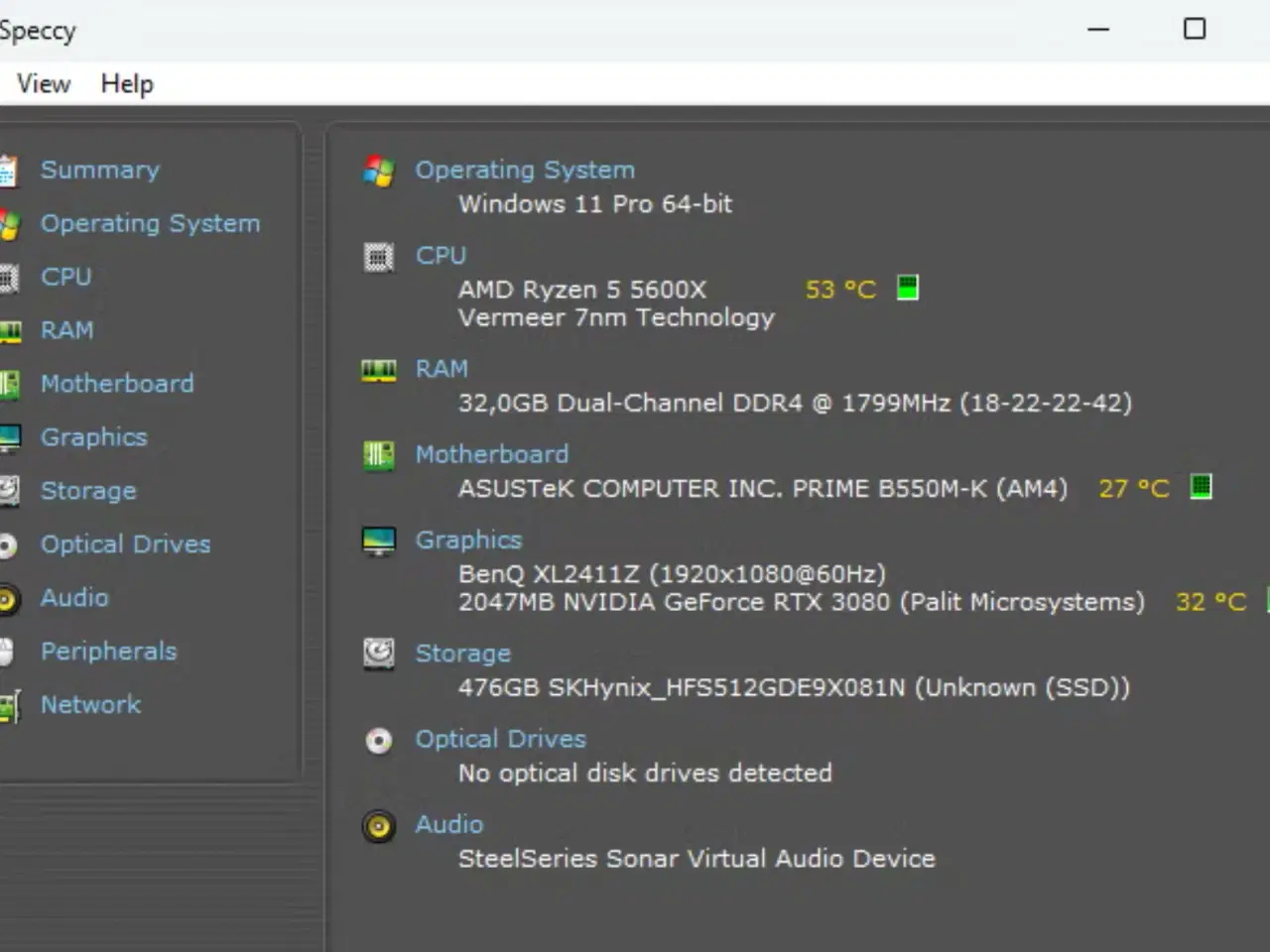Select Network in the sidebar
The width and height of the screenshot is (1270, 952).
click(90, 705)
